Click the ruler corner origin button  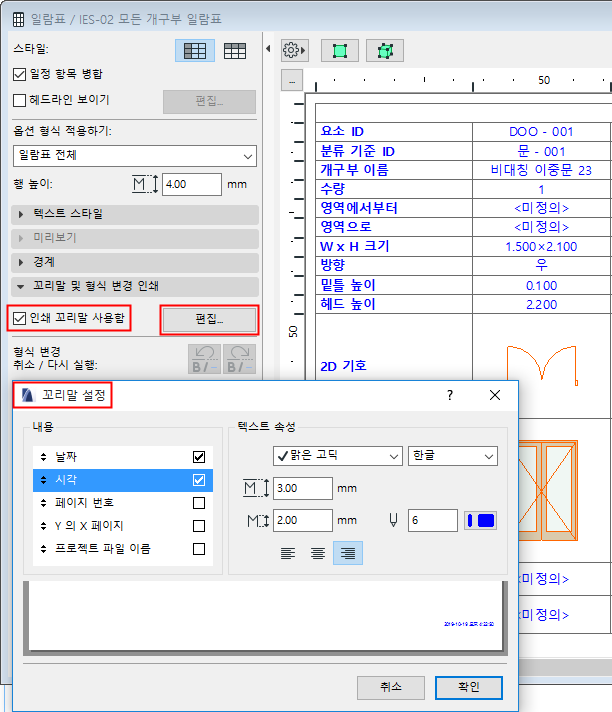pyautogui.click(x=292, y=81)
